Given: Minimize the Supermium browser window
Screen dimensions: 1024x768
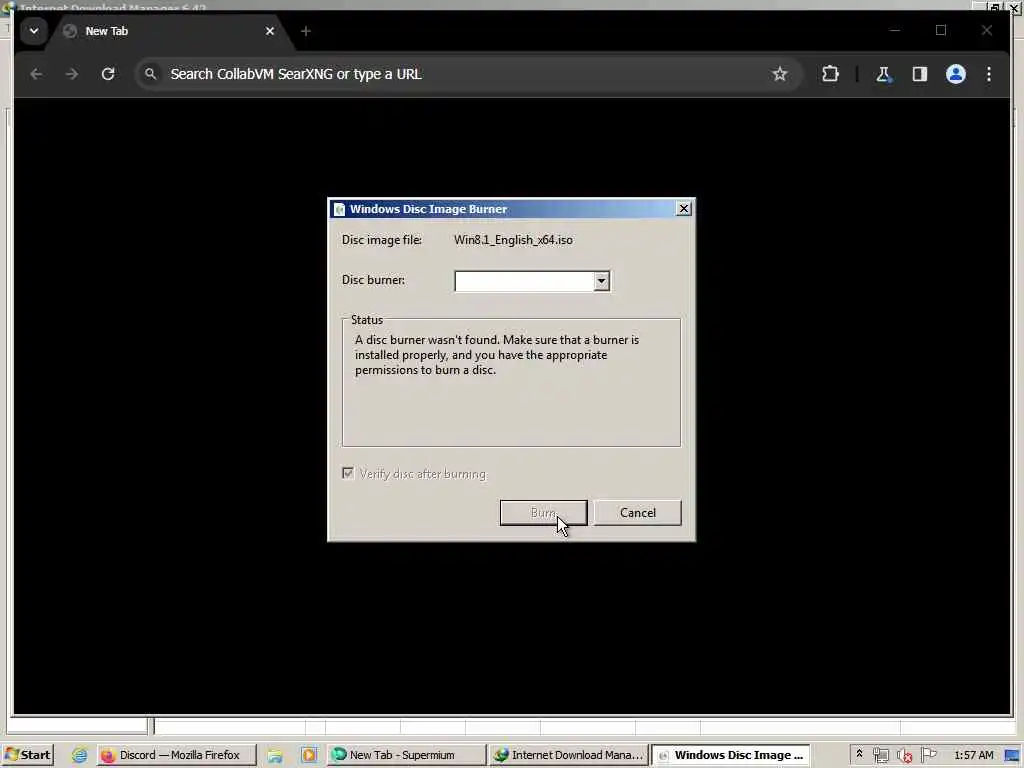Looking at the screenshot, I should pyautogui.click(x=895, y=31).
